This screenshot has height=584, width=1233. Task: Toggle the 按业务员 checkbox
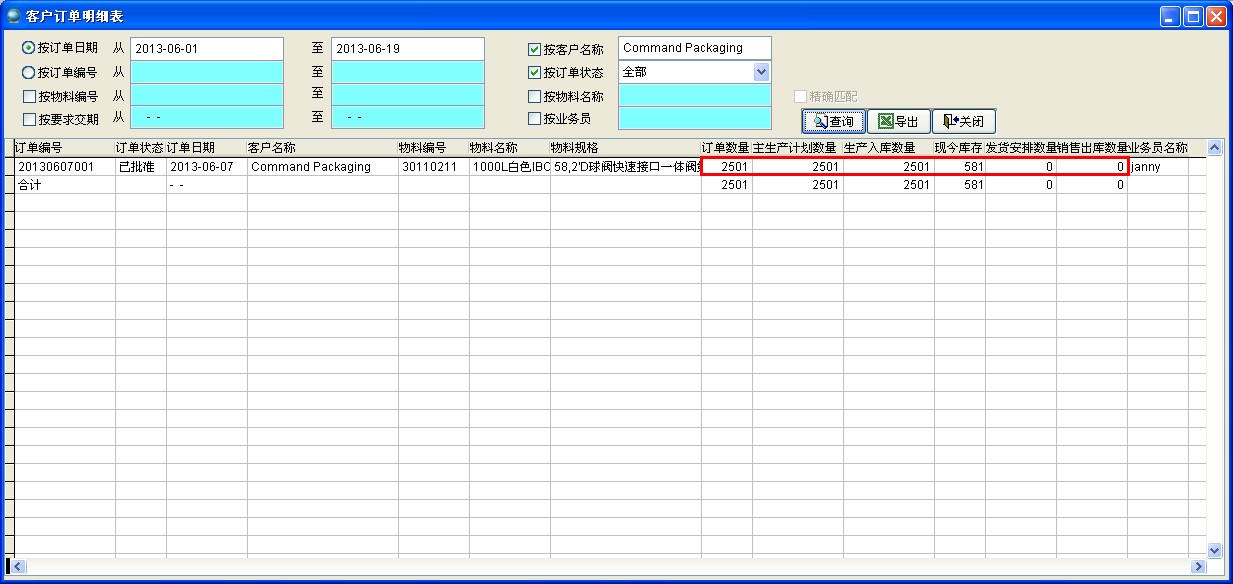534,119
